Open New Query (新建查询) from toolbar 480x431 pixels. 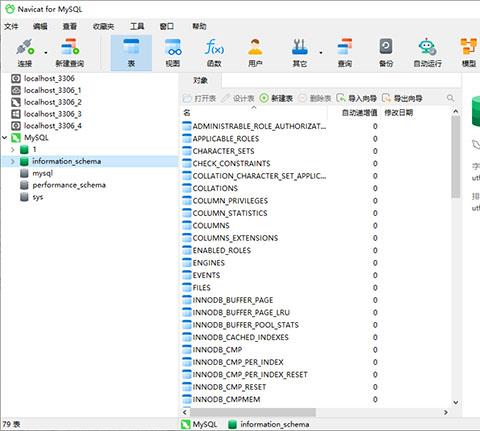pos(69,53)
